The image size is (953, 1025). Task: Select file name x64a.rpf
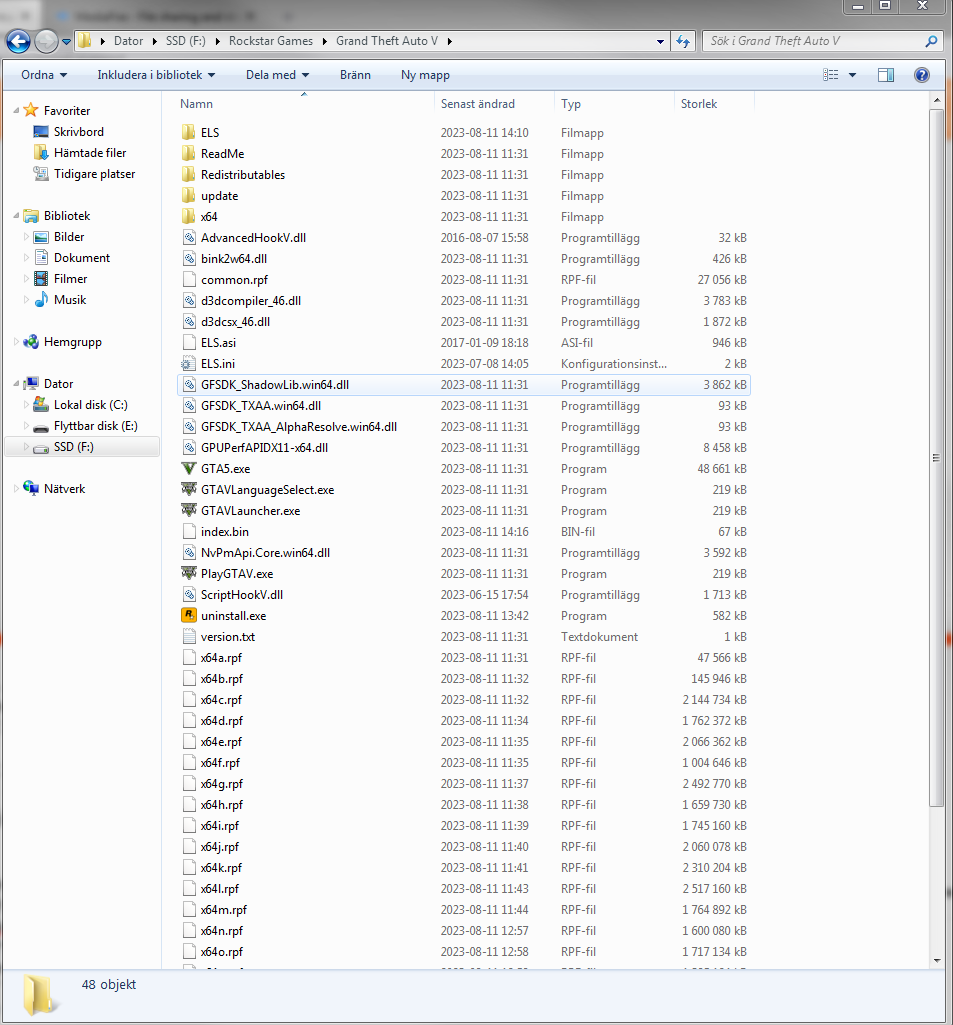click(x=221, y=658)
